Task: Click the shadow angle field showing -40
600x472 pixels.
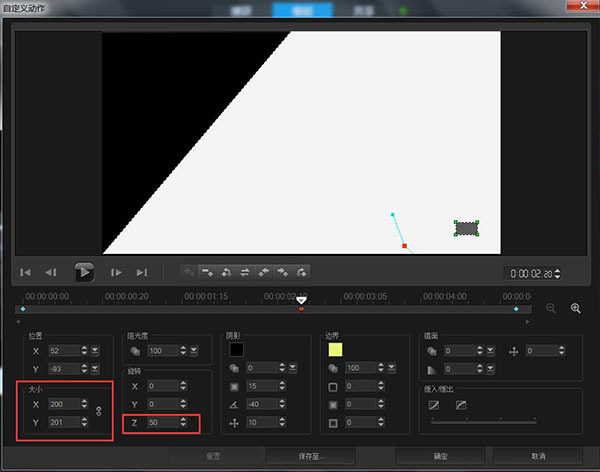Action: [262, 405]
